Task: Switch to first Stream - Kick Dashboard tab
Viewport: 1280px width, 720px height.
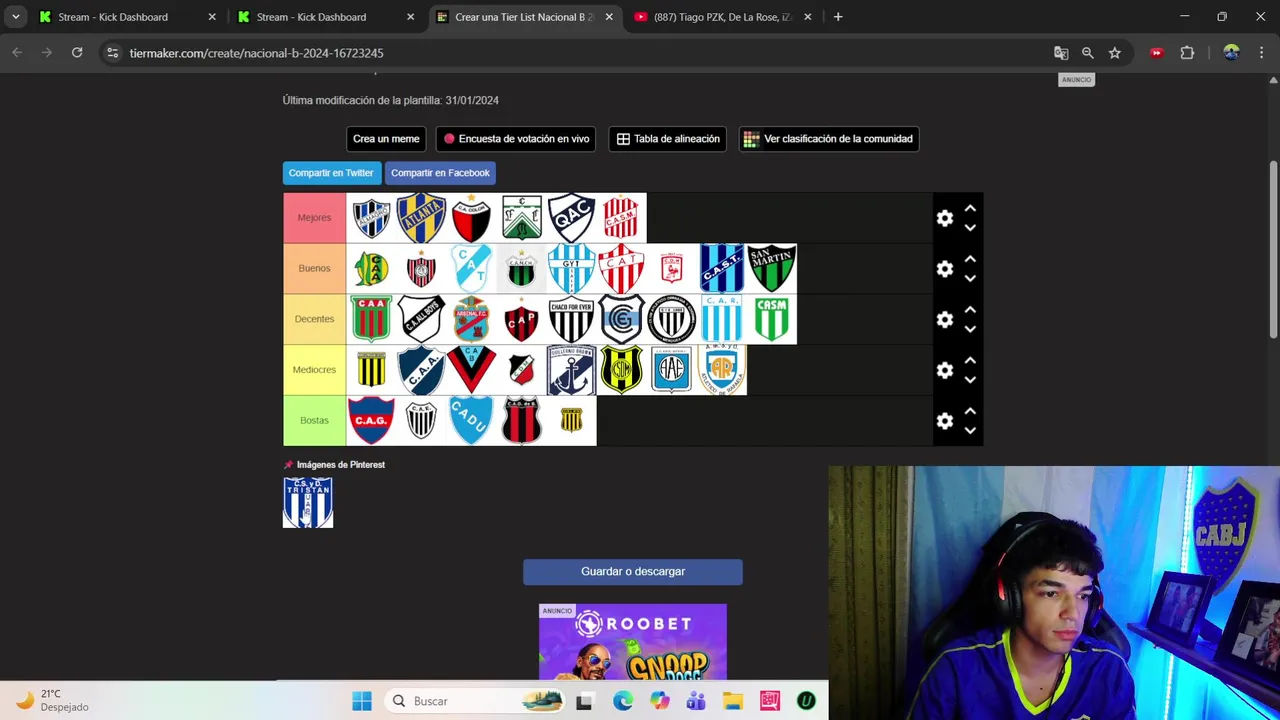Action: point(125,17)
